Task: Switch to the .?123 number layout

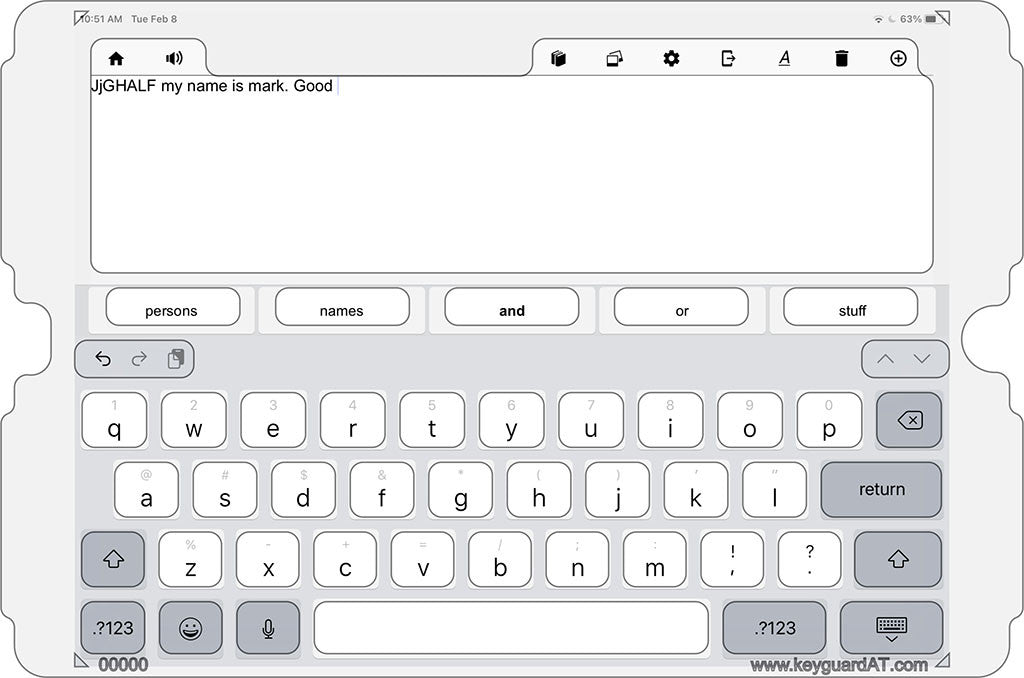Action: coord(112,628)
